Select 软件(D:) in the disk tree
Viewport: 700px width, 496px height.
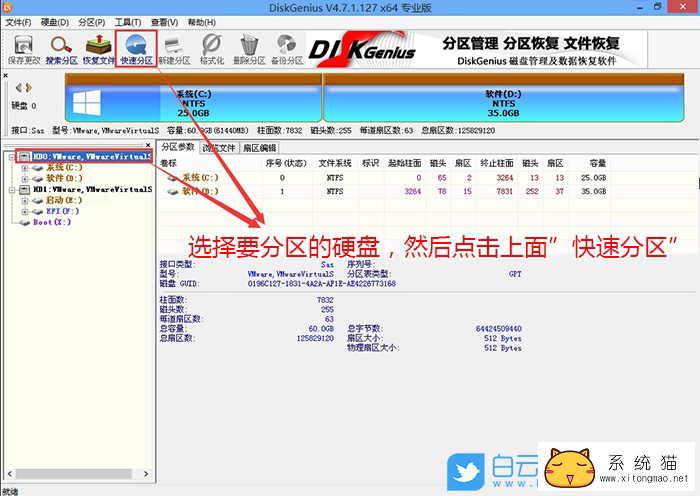tap(64, 178)
